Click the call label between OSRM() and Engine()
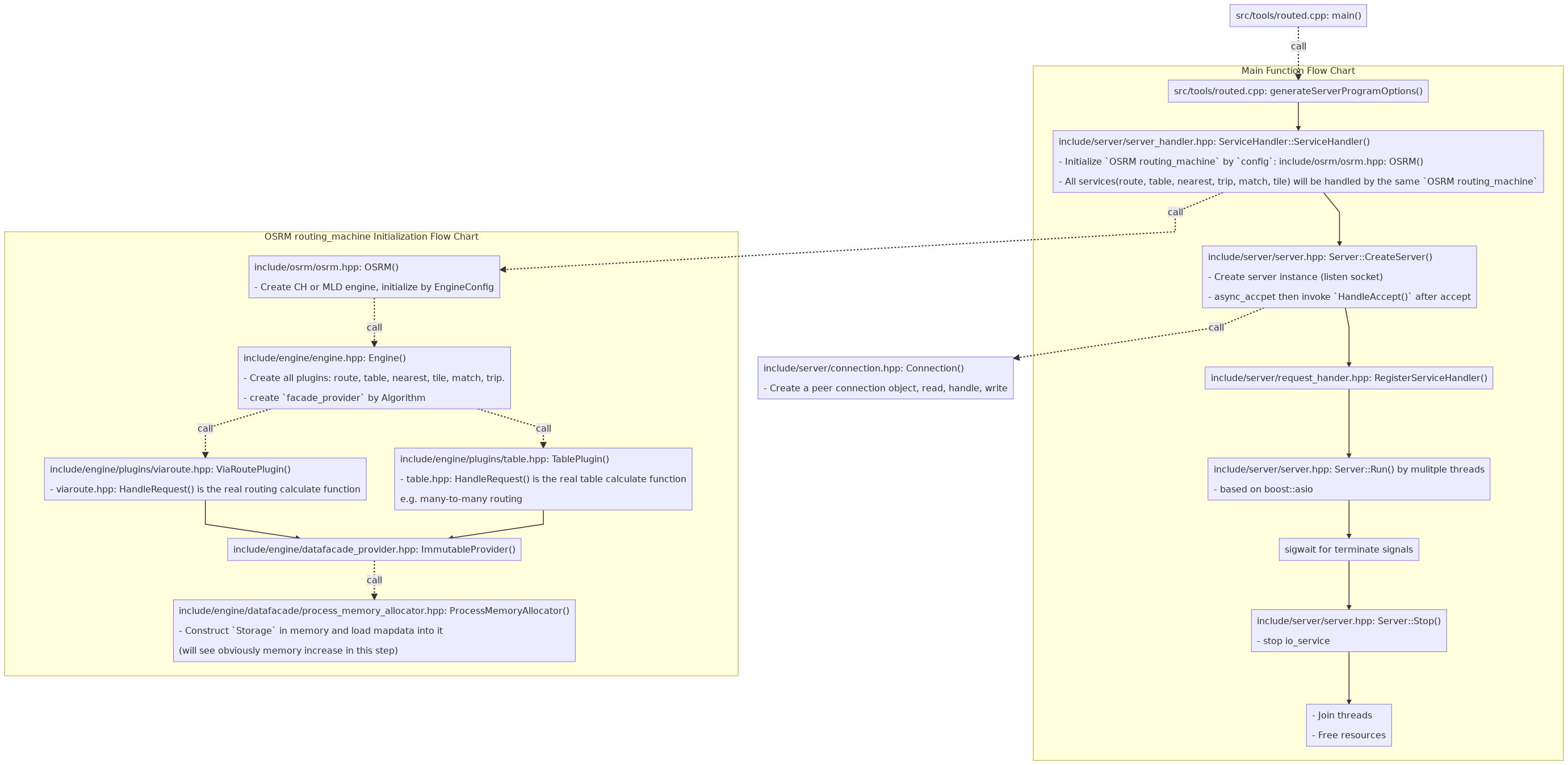The height and width of the screenshot is (765, 1568). coord(374,328)
